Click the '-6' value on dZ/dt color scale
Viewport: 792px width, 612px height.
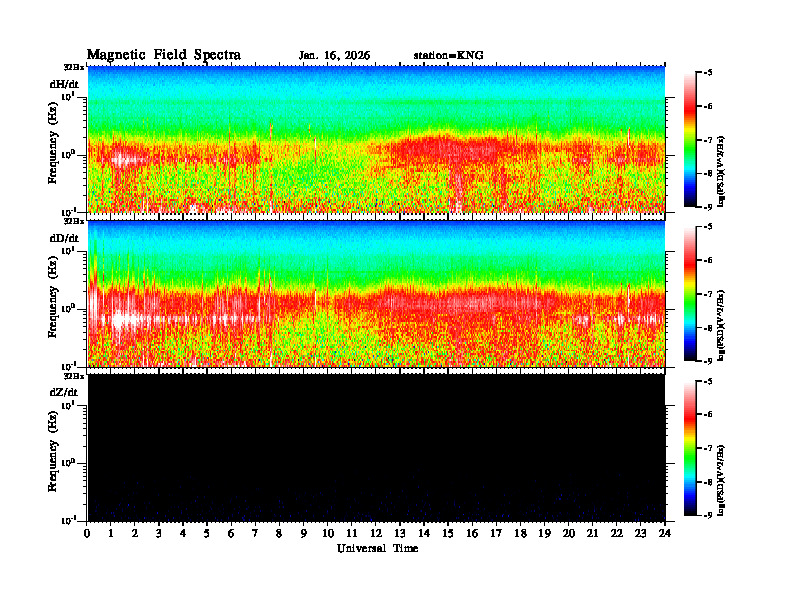click(708, 415)
